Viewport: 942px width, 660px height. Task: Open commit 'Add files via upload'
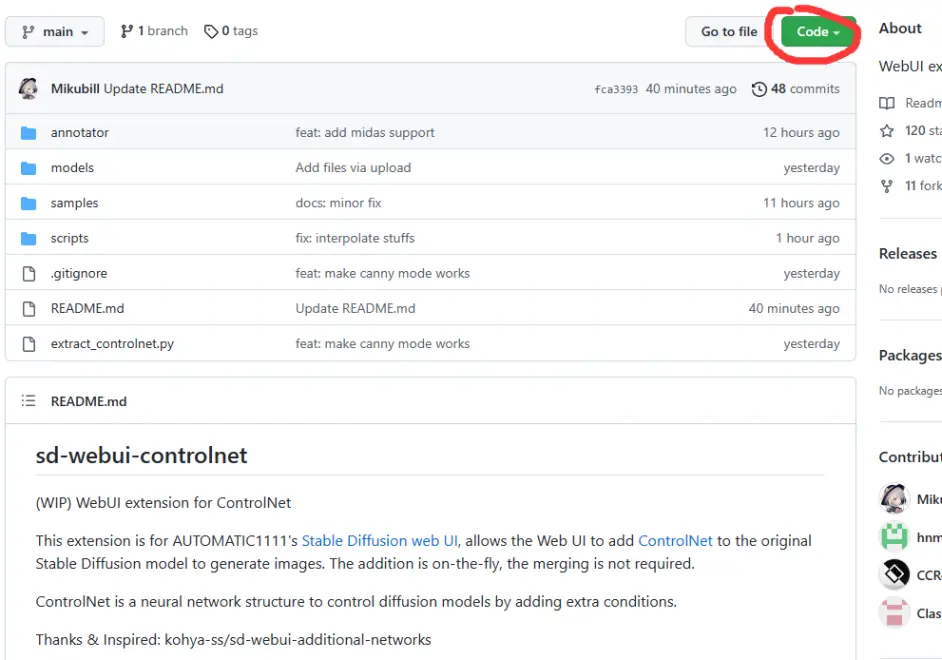[353, 168]
